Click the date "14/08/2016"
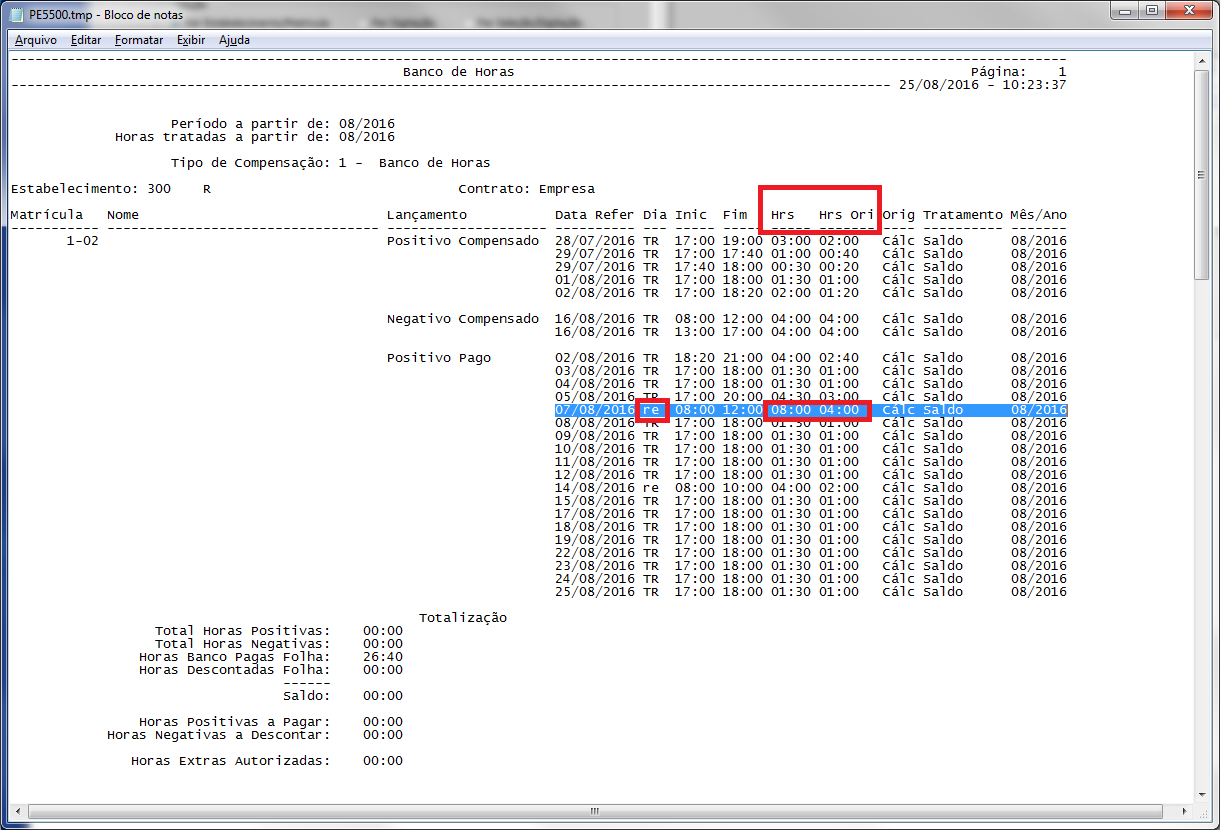This screenshot has width=1220, height=830. 595,488
